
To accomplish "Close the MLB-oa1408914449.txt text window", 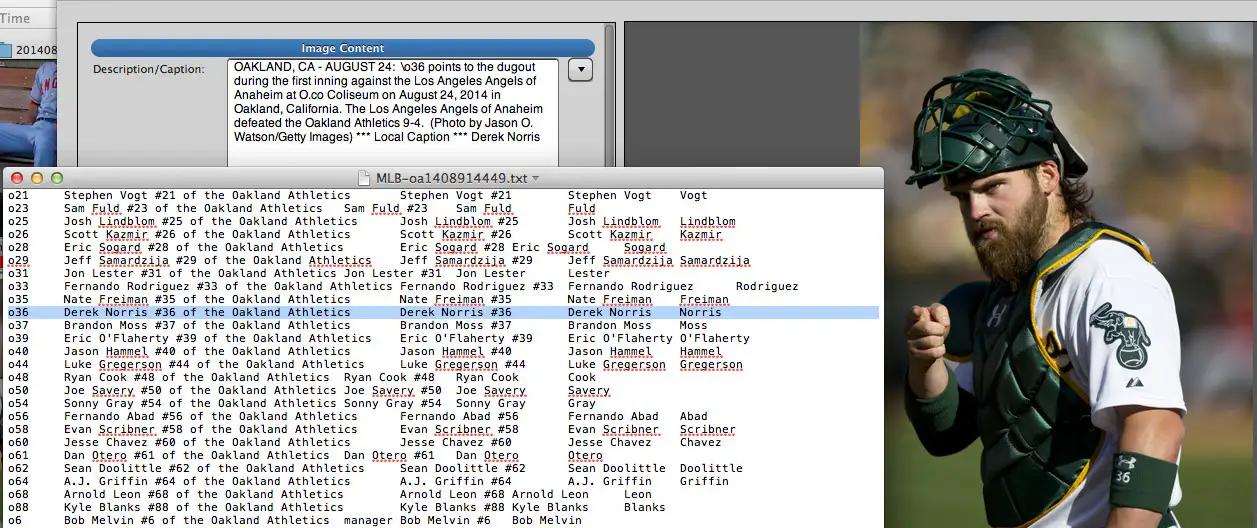I will click(16, 178).
